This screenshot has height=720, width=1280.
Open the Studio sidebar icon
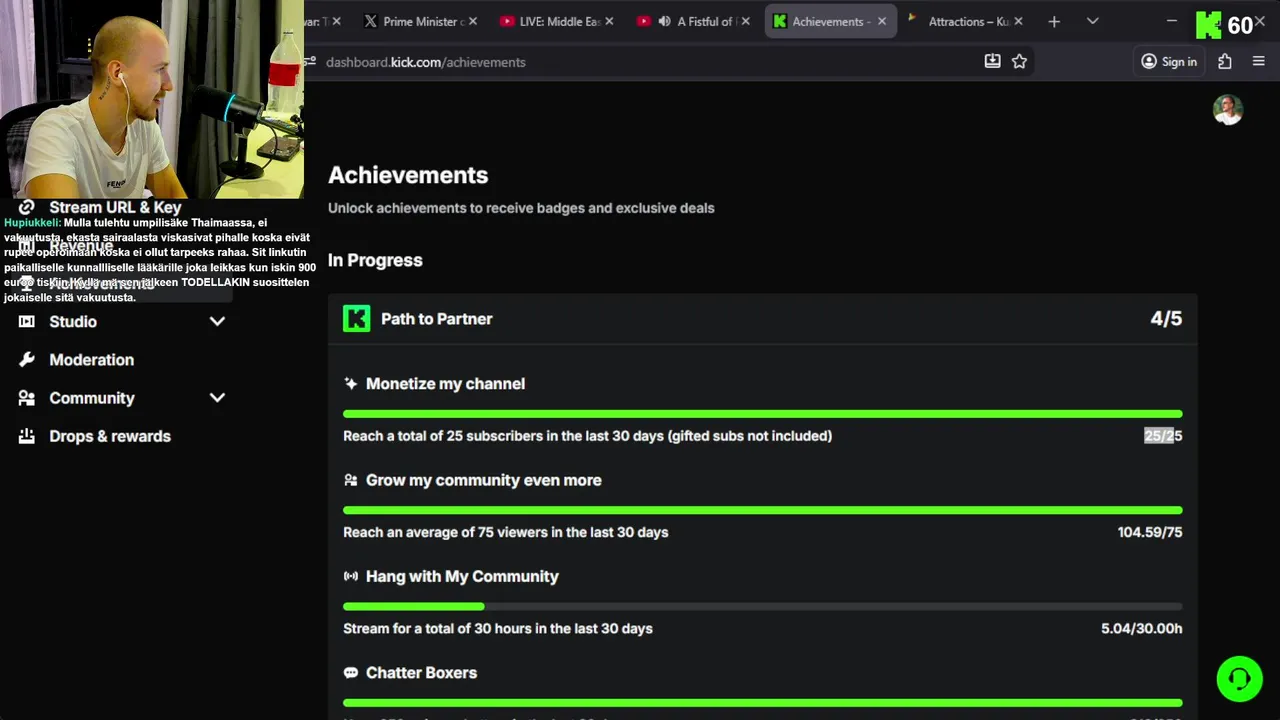(x=27, y=321)
